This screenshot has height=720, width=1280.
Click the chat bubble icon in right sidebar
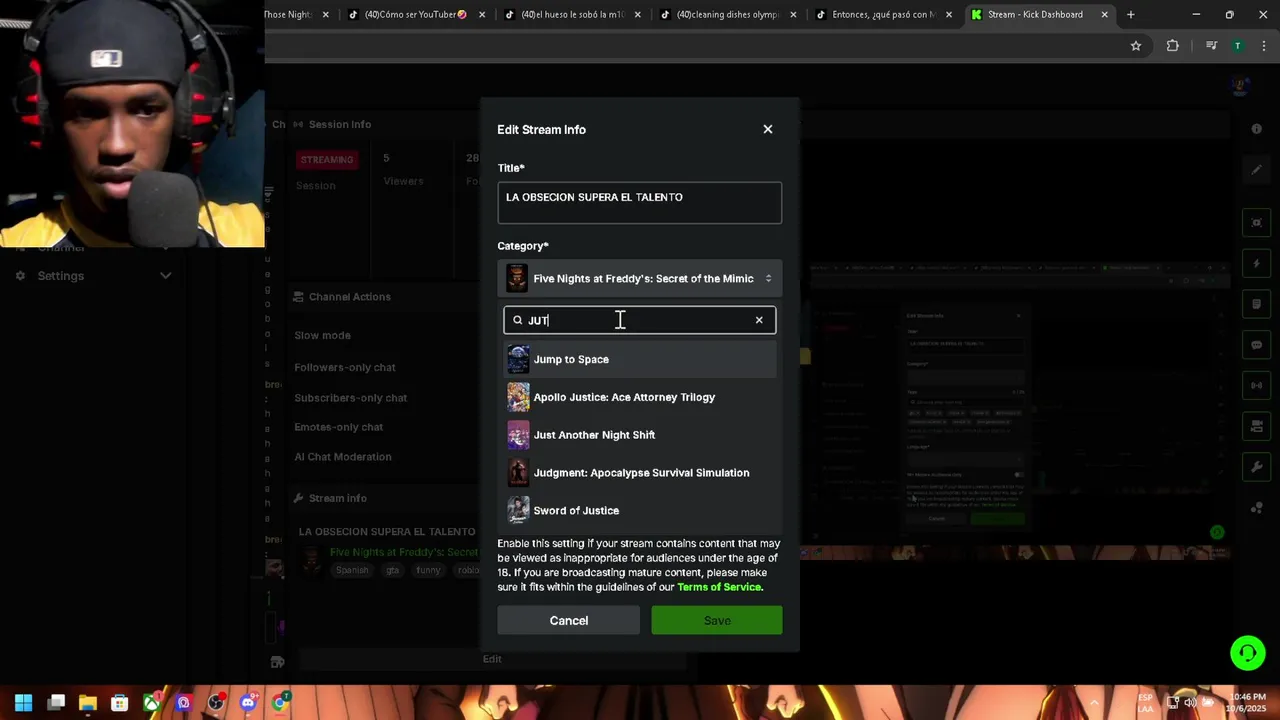tap(1257, 345)
